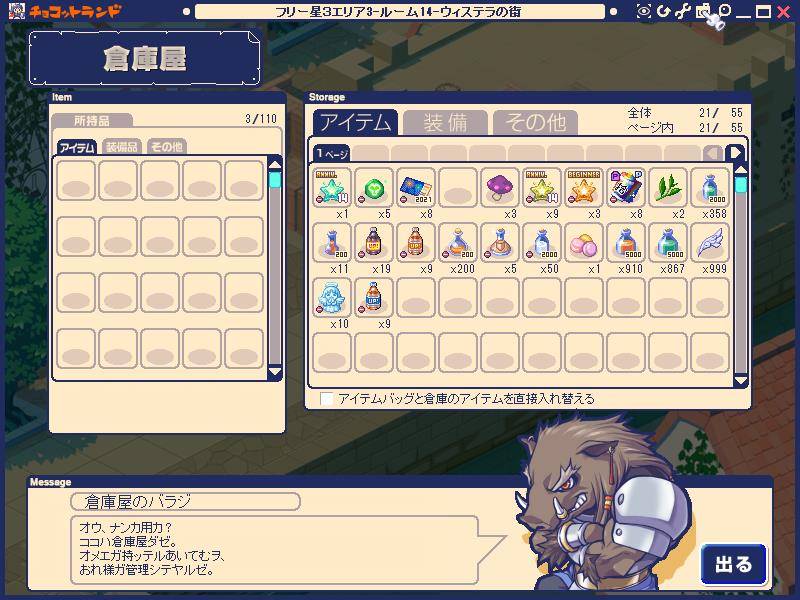Image resolution: width=800 pixels, height=600 pixels.
Task: Select the green herb leaves item x2
Action: (667, 187)
